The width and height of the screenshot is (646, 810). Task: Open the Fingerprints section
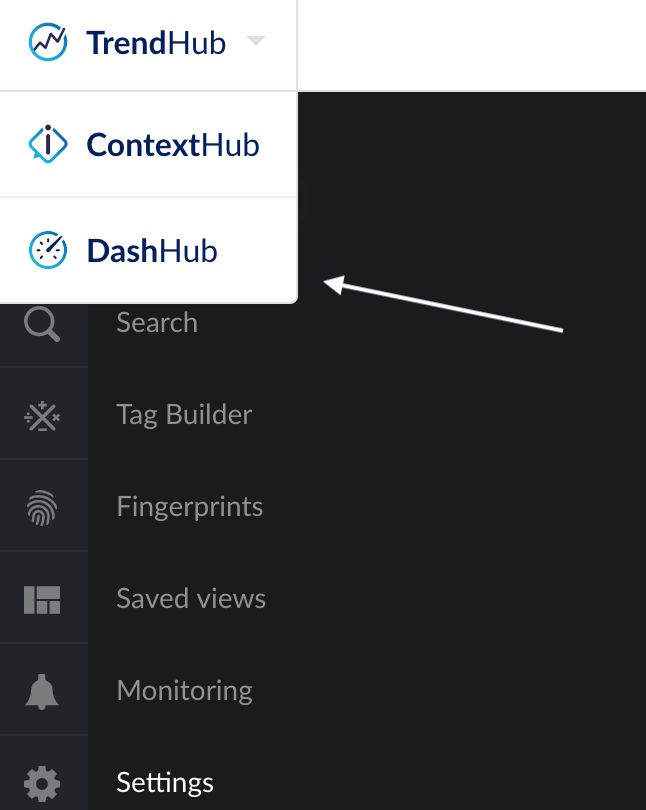click(190, 506)
